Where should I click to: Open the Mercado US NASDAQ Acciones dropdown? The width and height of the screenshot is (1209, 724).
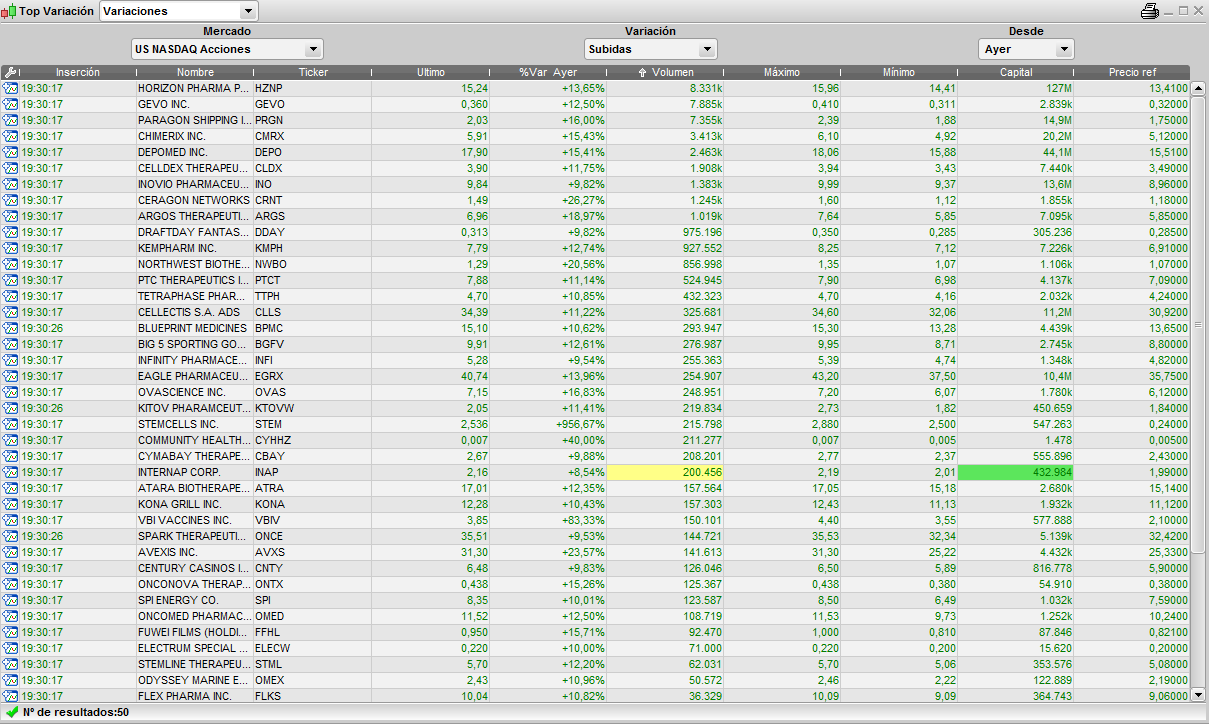(227, 49)
